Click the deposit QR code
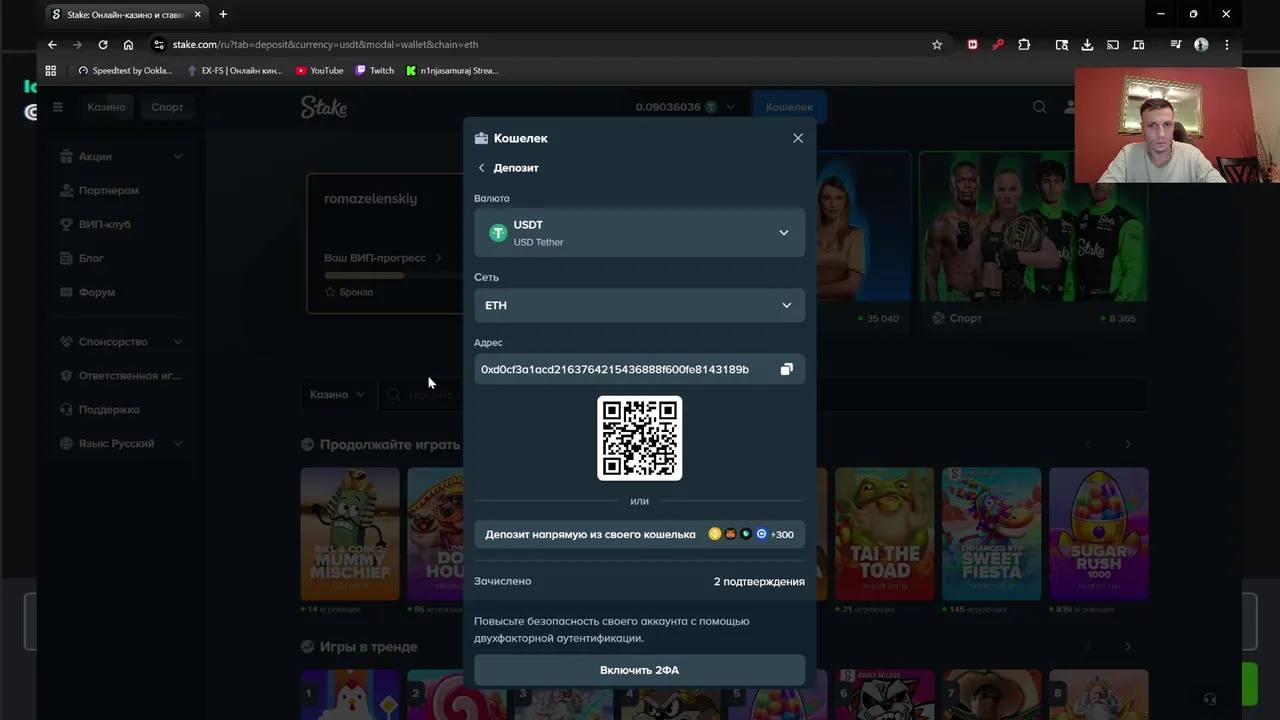The width and height of the screenshot is (1280, 720). pos(640,438)
